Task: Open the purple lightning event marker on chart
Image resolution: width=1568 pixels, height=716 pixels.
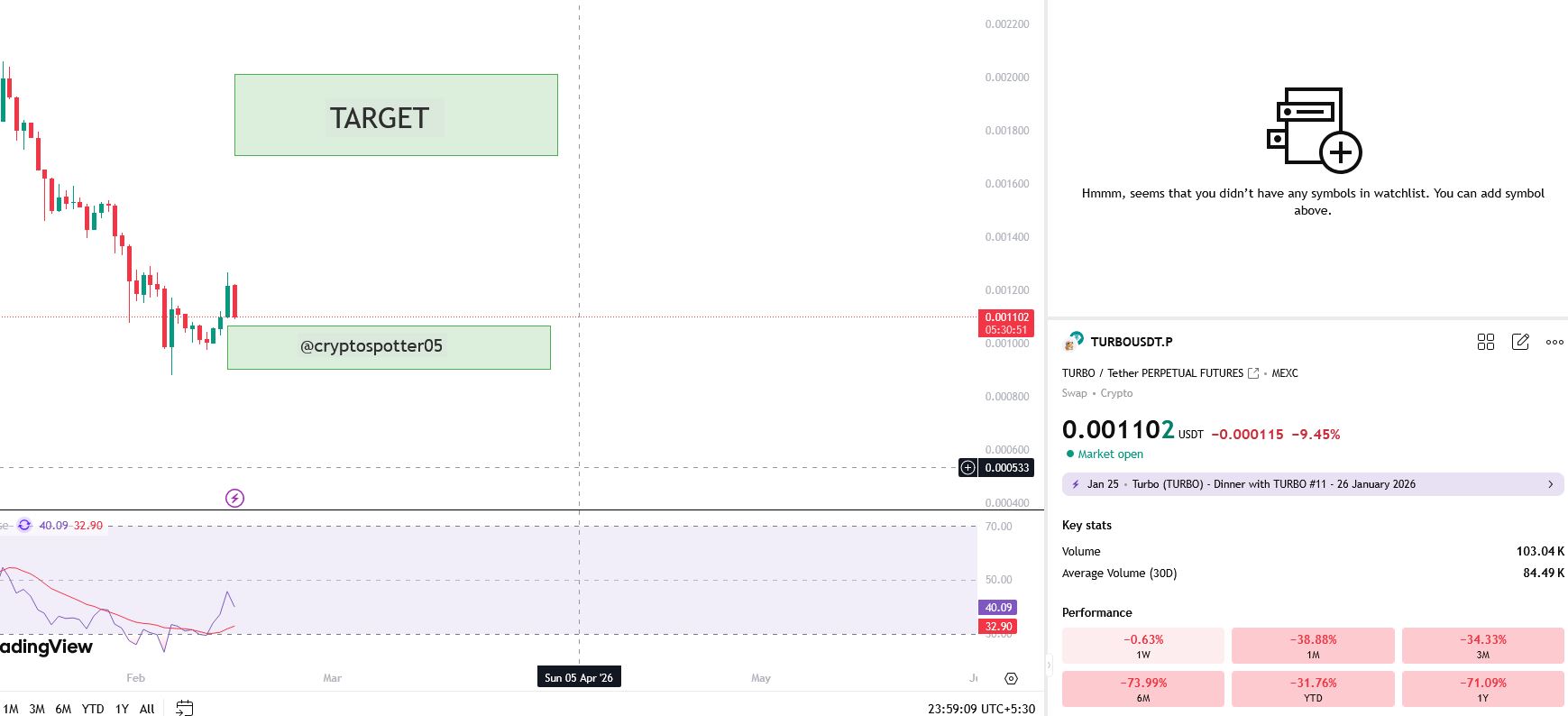Action: pyautogui.click(x=234, y=498)
